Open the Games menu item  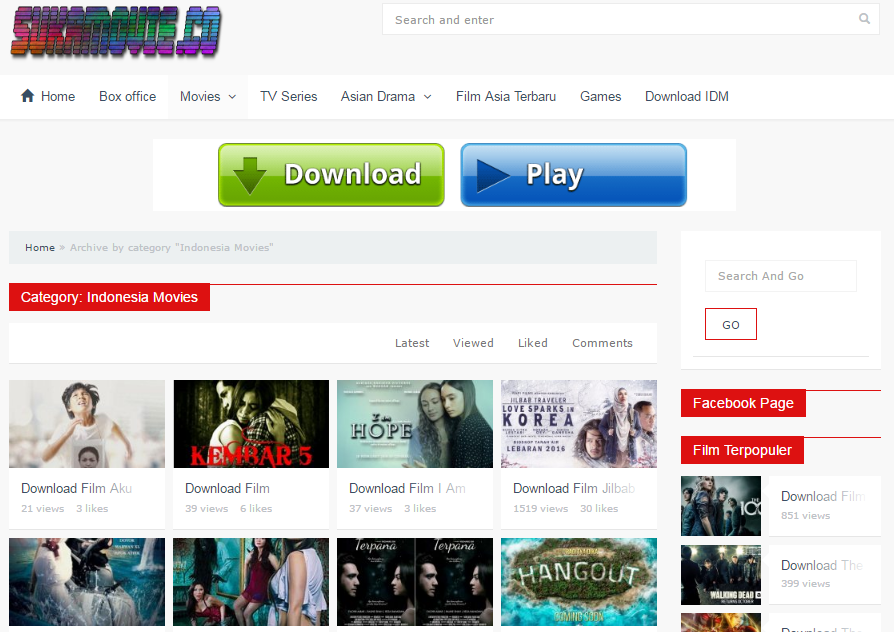(600, 96)
